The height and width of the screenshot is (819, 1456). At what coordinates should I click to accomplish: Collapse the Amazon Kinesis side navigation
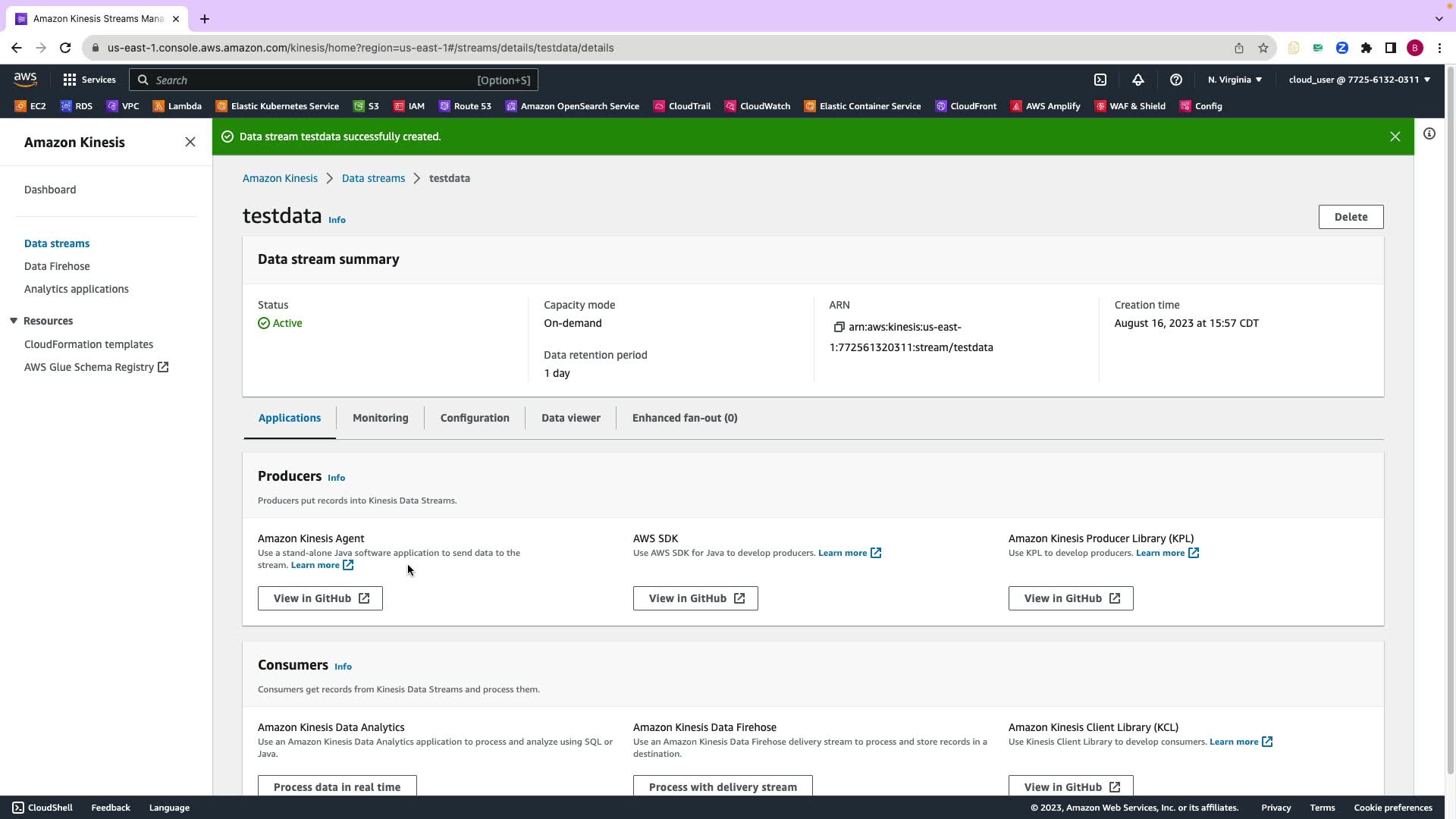point(190,143)
